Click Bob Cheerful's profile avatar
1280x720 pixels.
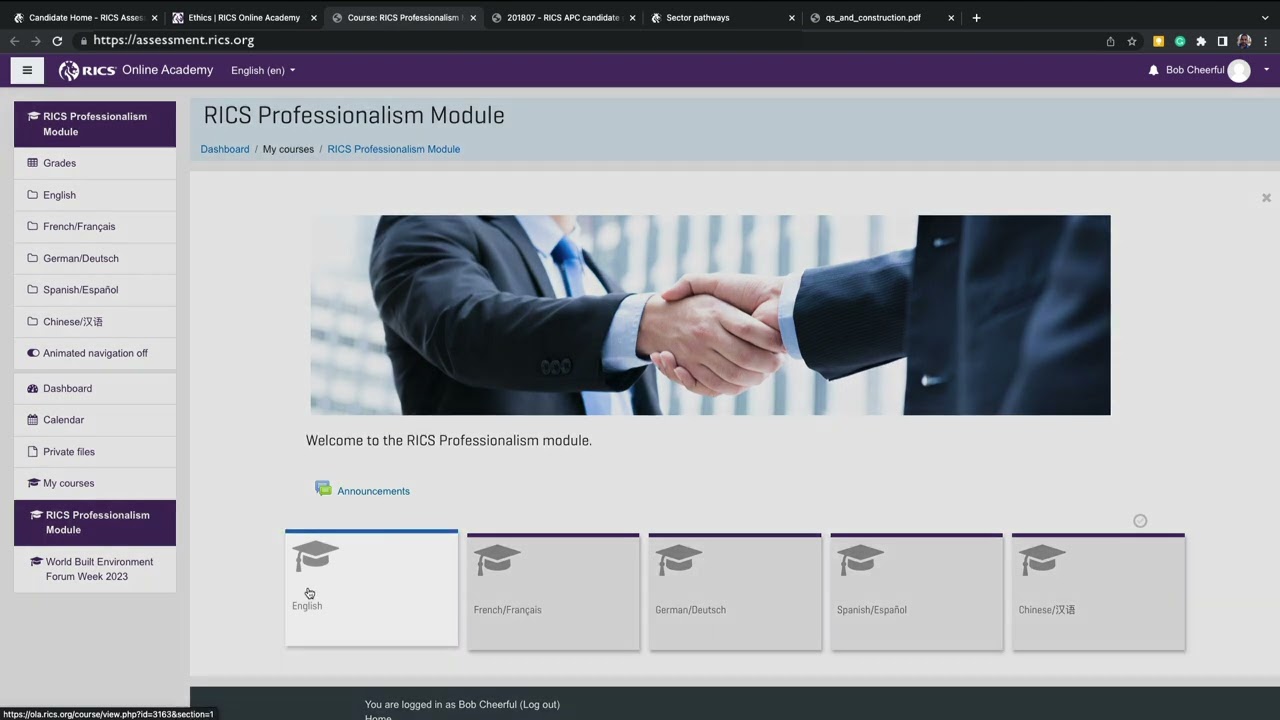click(1239, 70)
